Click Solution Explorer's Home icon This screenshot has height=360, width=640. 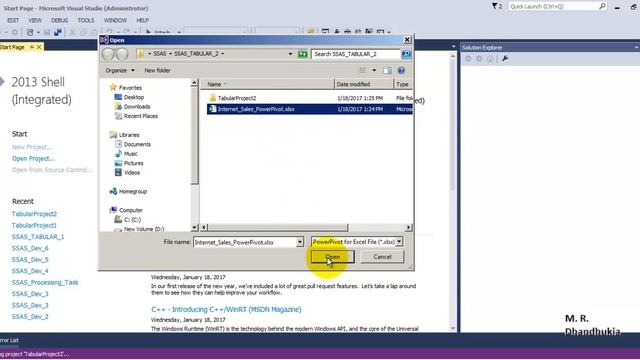[490, 59]
